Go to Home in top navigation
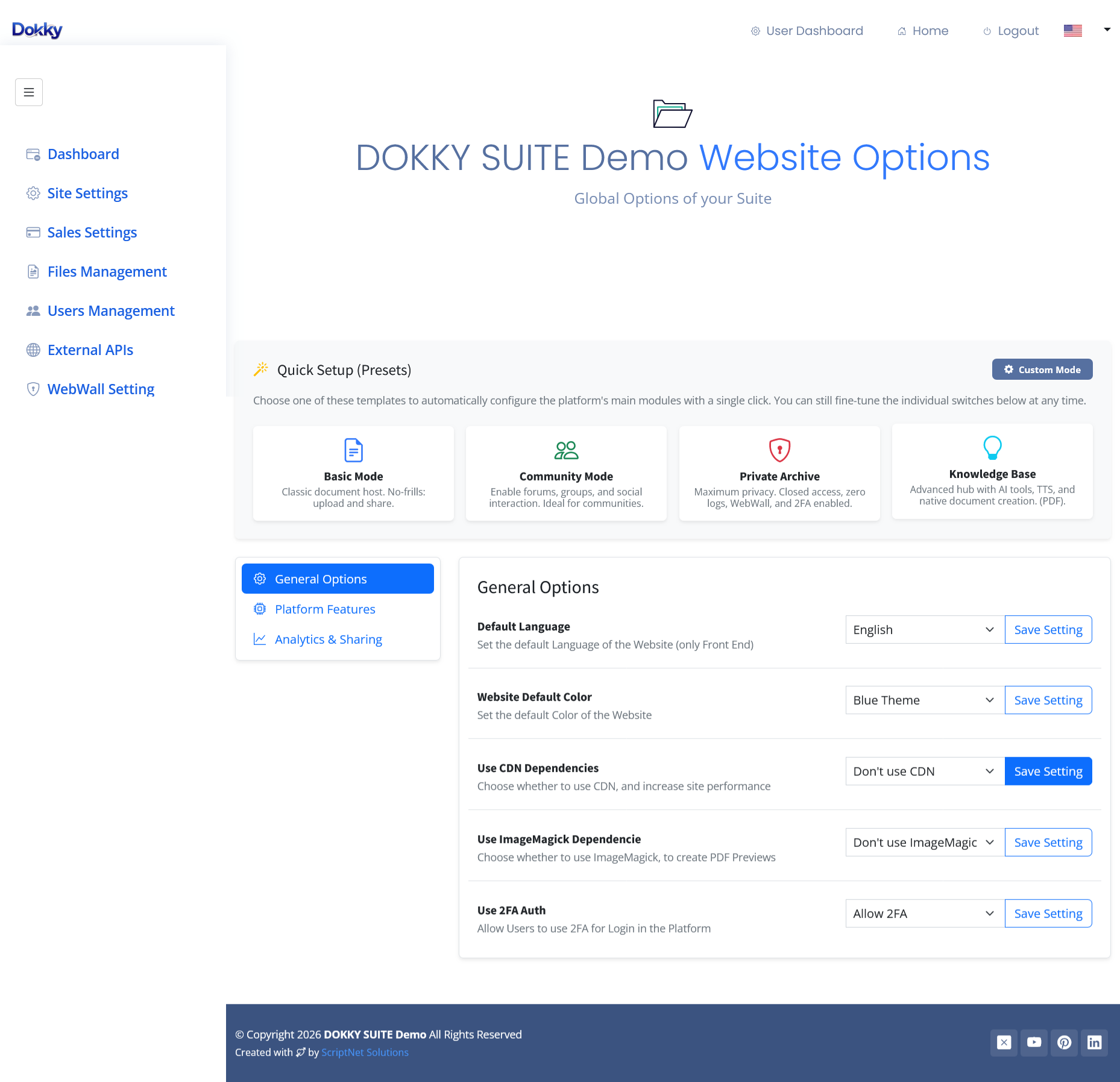This screenshot has height=1082, width=1120. pyautogui.click(x=923, y=31)
